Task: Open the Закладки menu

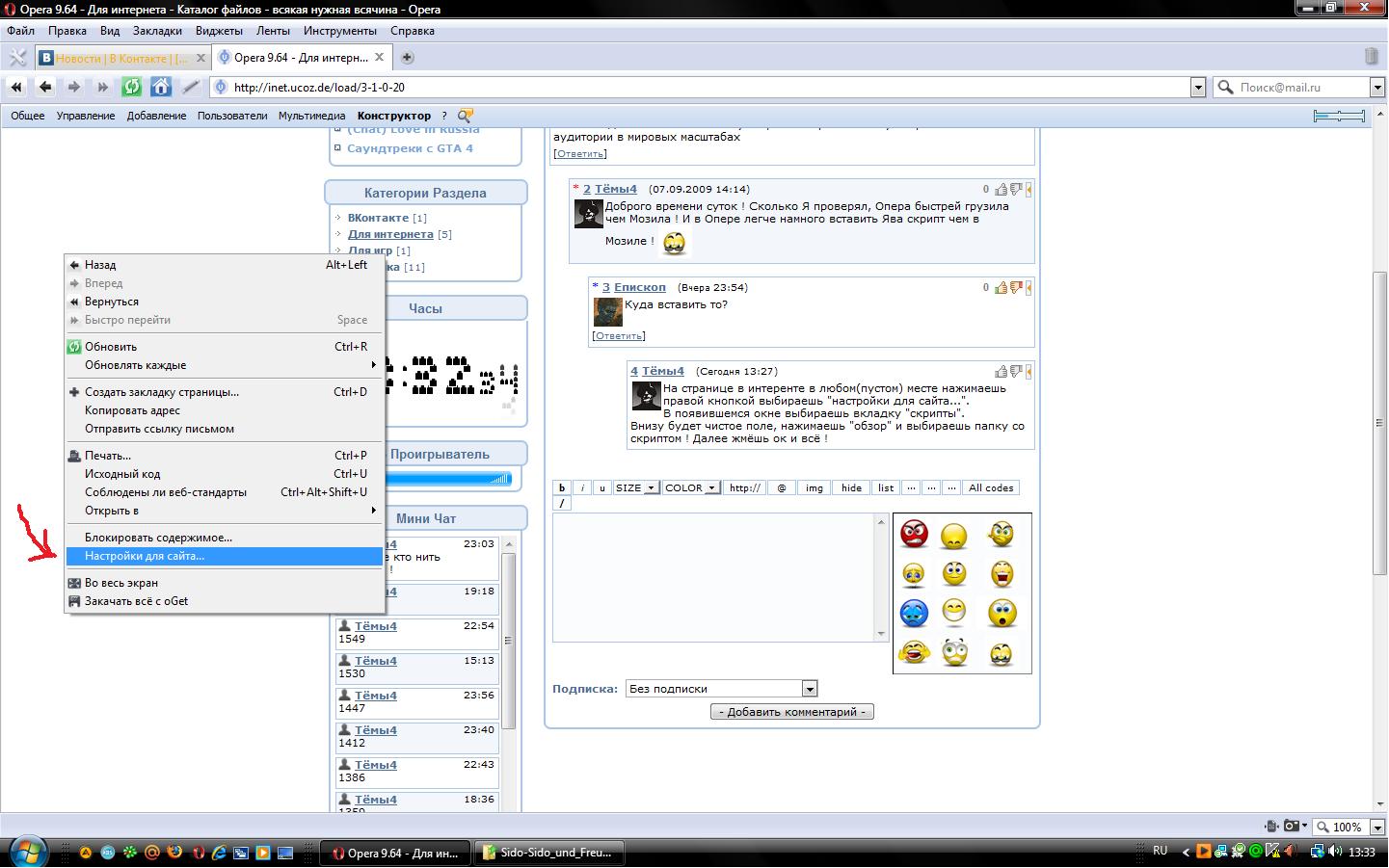Action: 157,31
